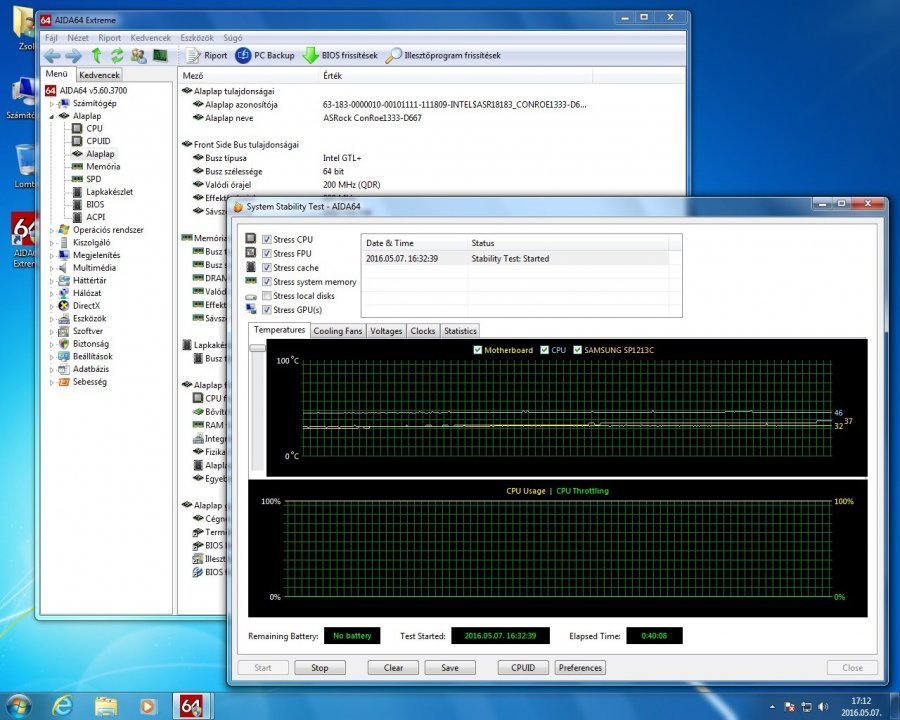Click the media player taskbar icon
This screenshot has height=720, width=900.
(x=148, y=706)
